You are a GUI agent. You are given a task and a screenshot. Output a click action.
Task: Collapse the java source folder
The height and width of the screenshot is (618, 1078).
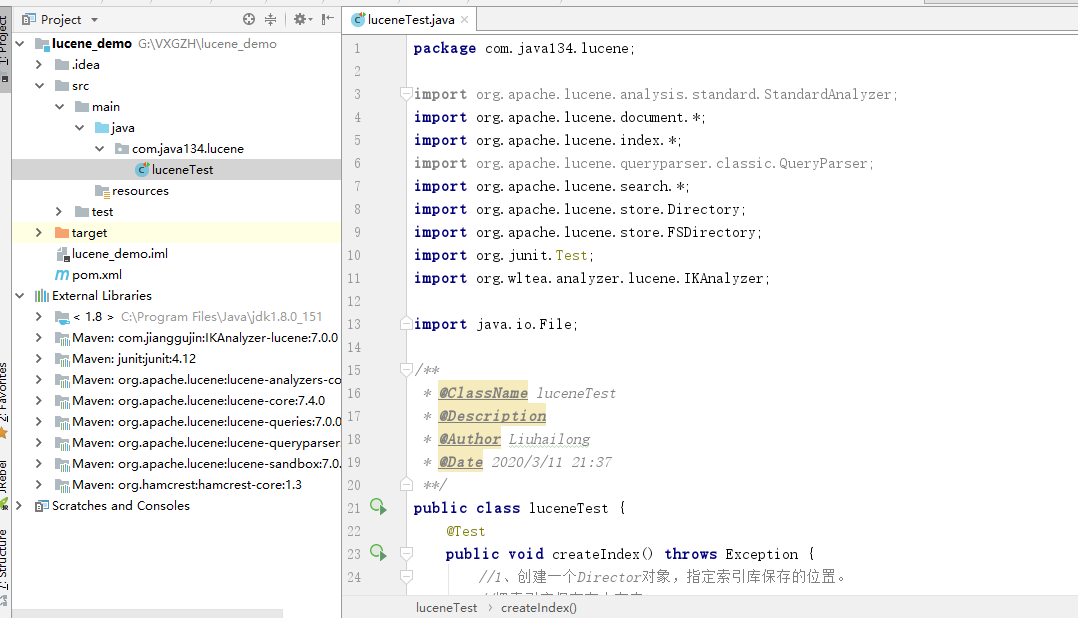[x=80, y=128]
